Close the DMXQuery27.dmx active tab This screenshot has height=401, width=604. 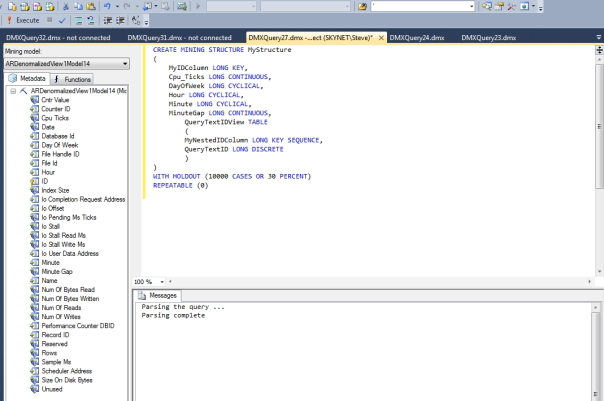379,38
